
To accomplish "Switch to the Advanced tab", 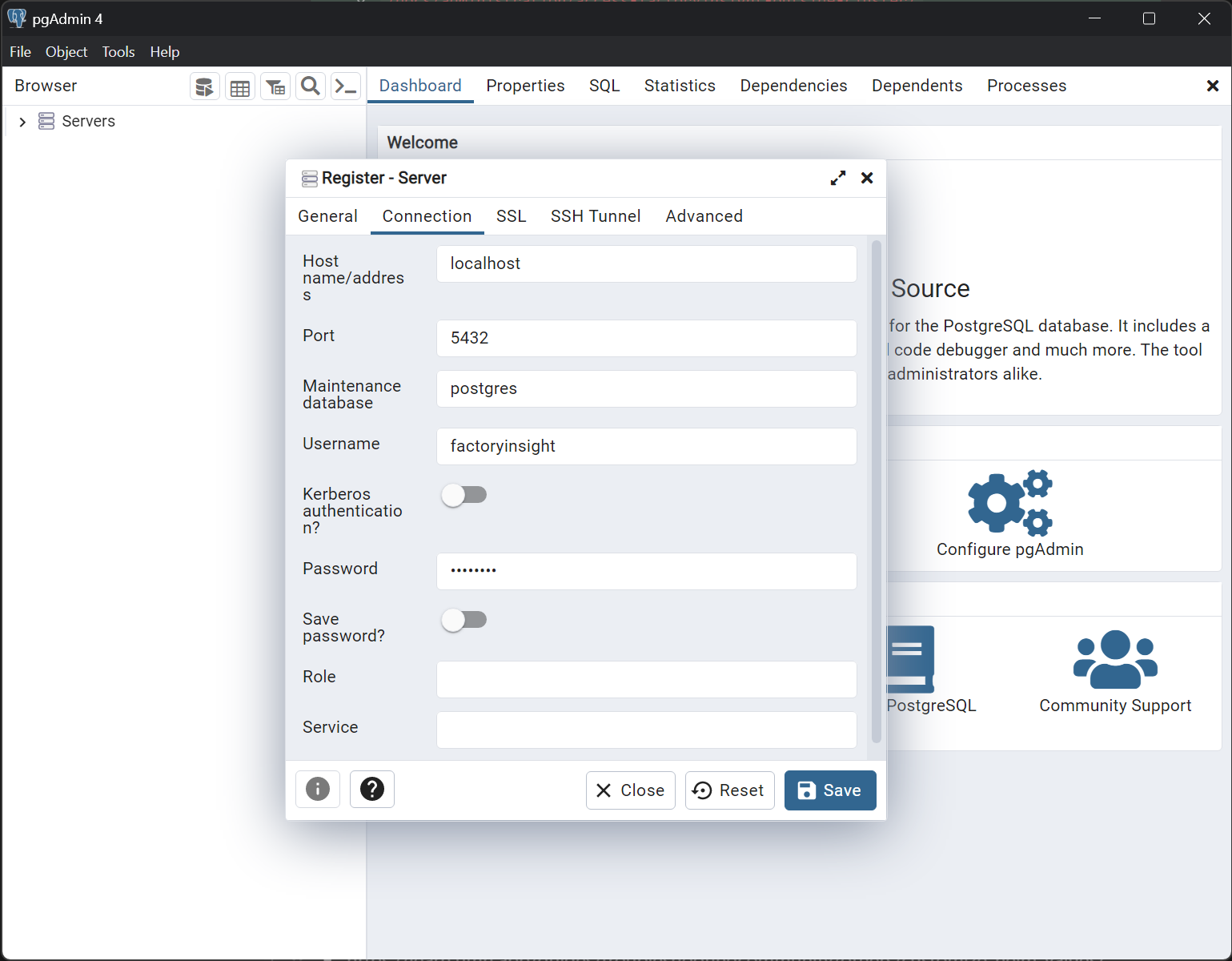I will 704,216.
